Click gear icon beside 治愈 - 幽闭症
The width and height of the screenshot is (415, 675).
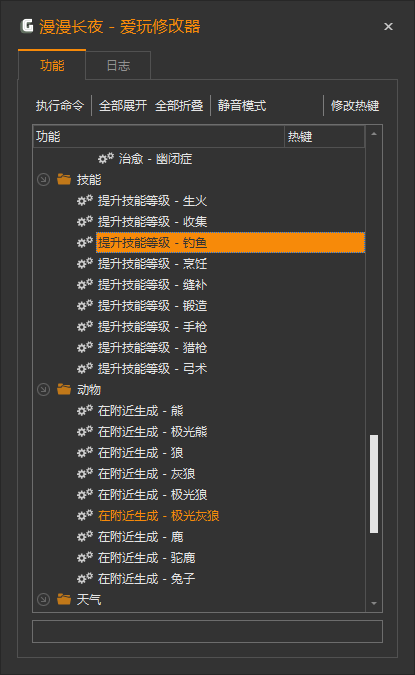tap(105, 158)
